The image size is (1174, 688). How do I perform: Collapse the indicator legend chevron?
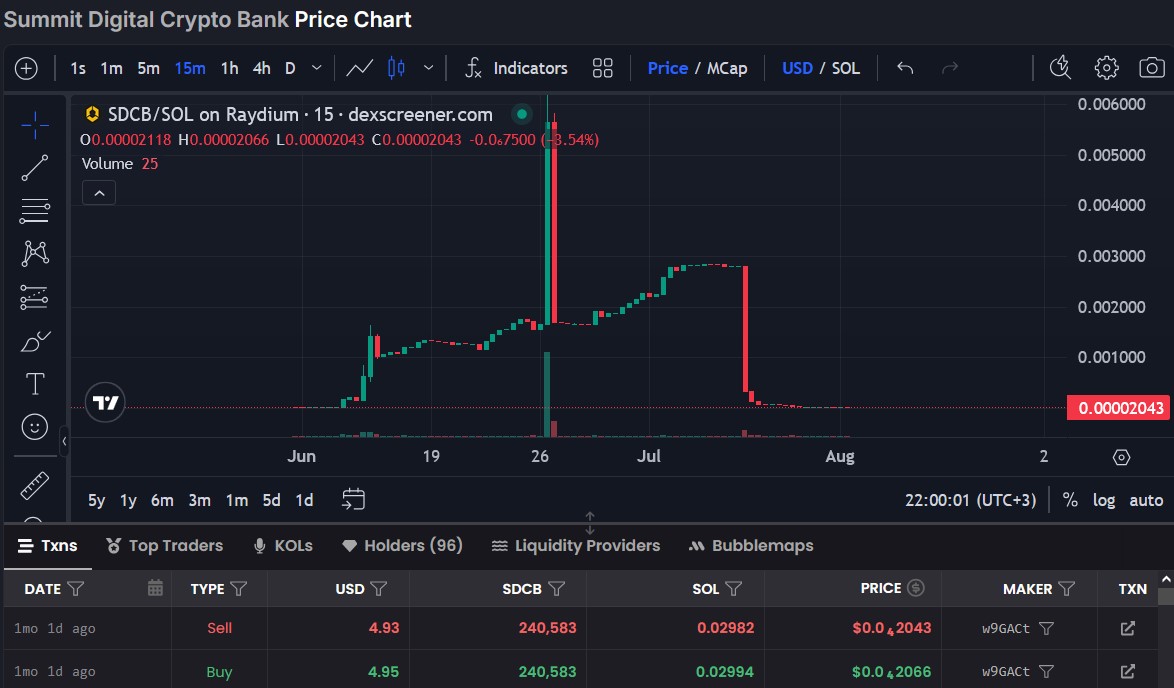point(99,193)
